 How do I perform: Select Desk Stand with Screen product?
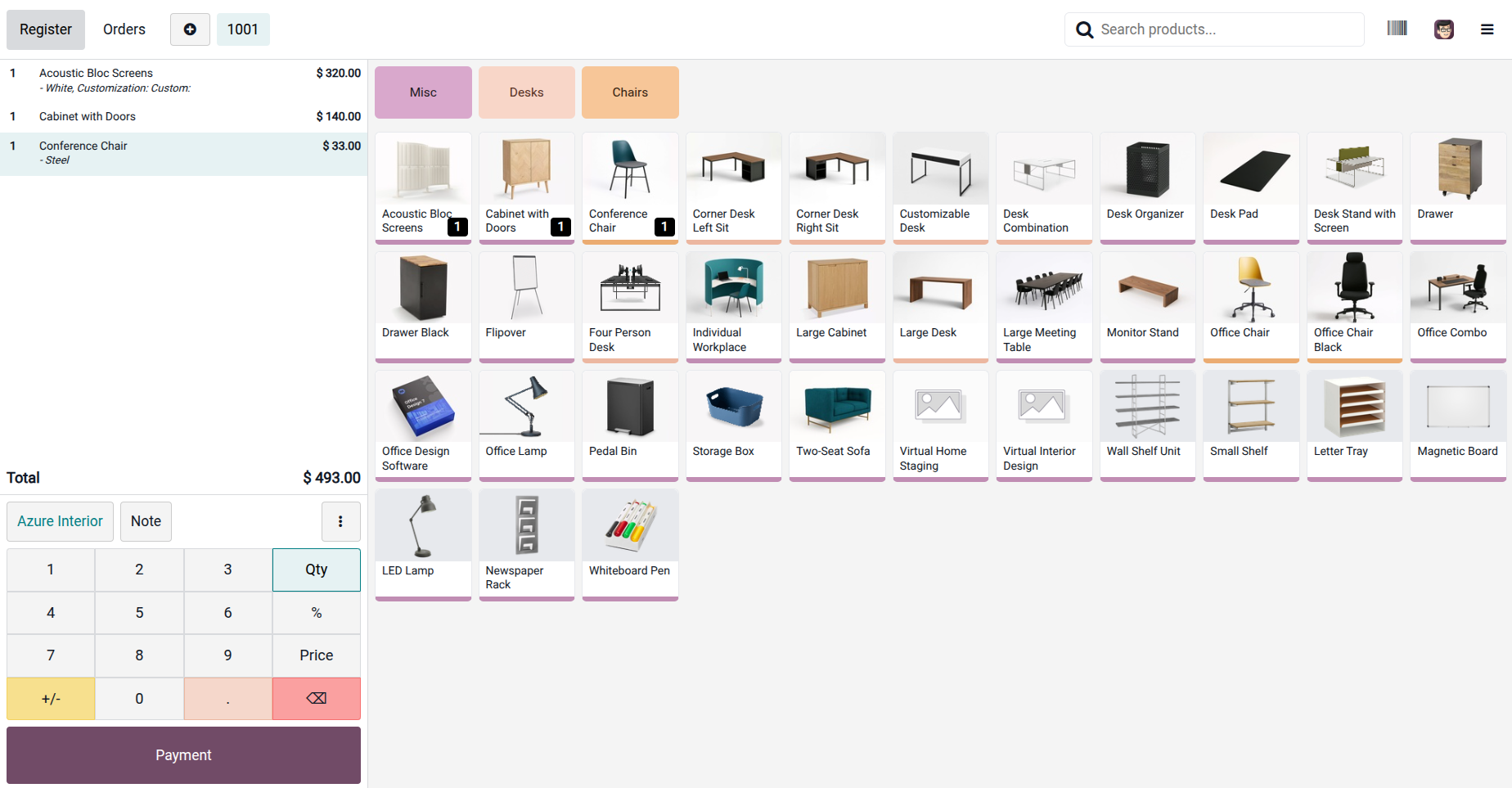[x=1355, y=187]
